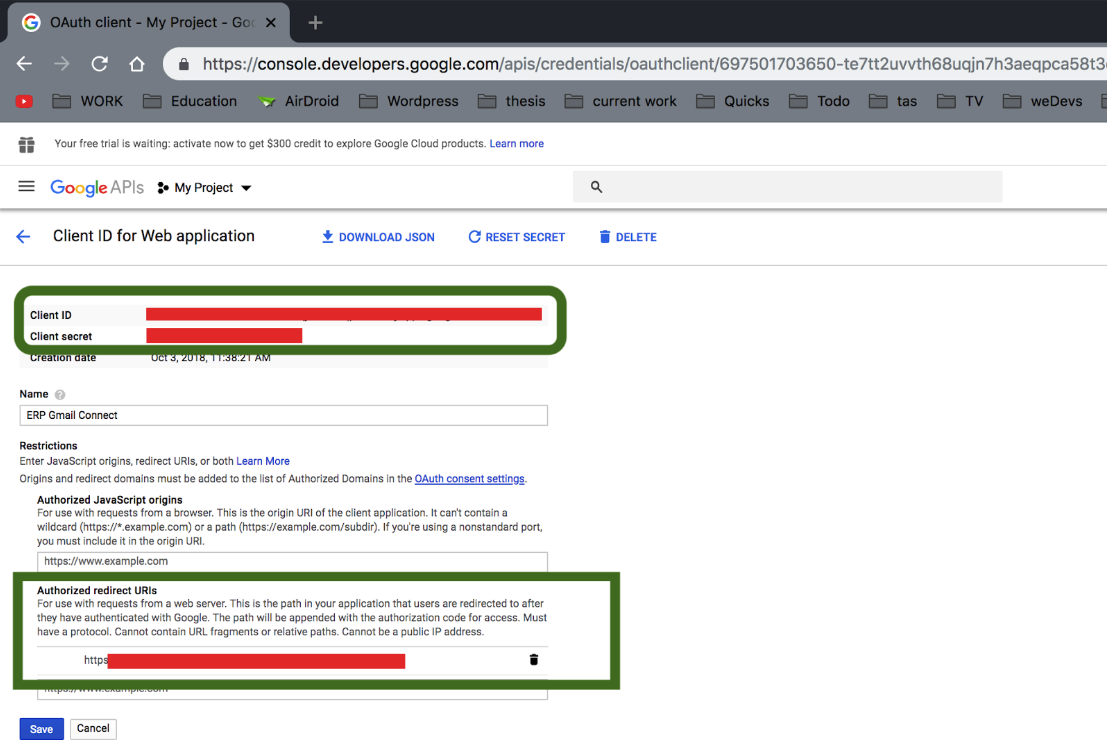Open the hamburger navigation menu
This screenshot has height=755, width=1107.
pyautogui.click(x=26, y=186)
